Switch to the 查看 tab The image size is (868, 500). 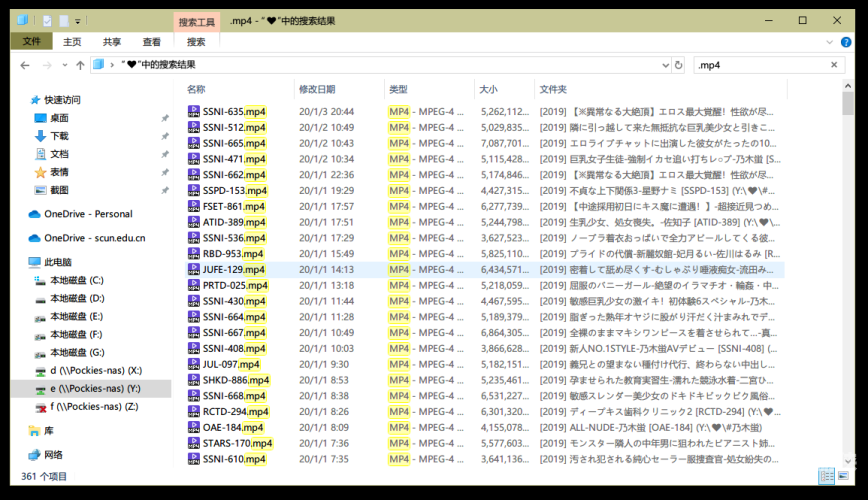pyautogui.click(x=152, y=42)
